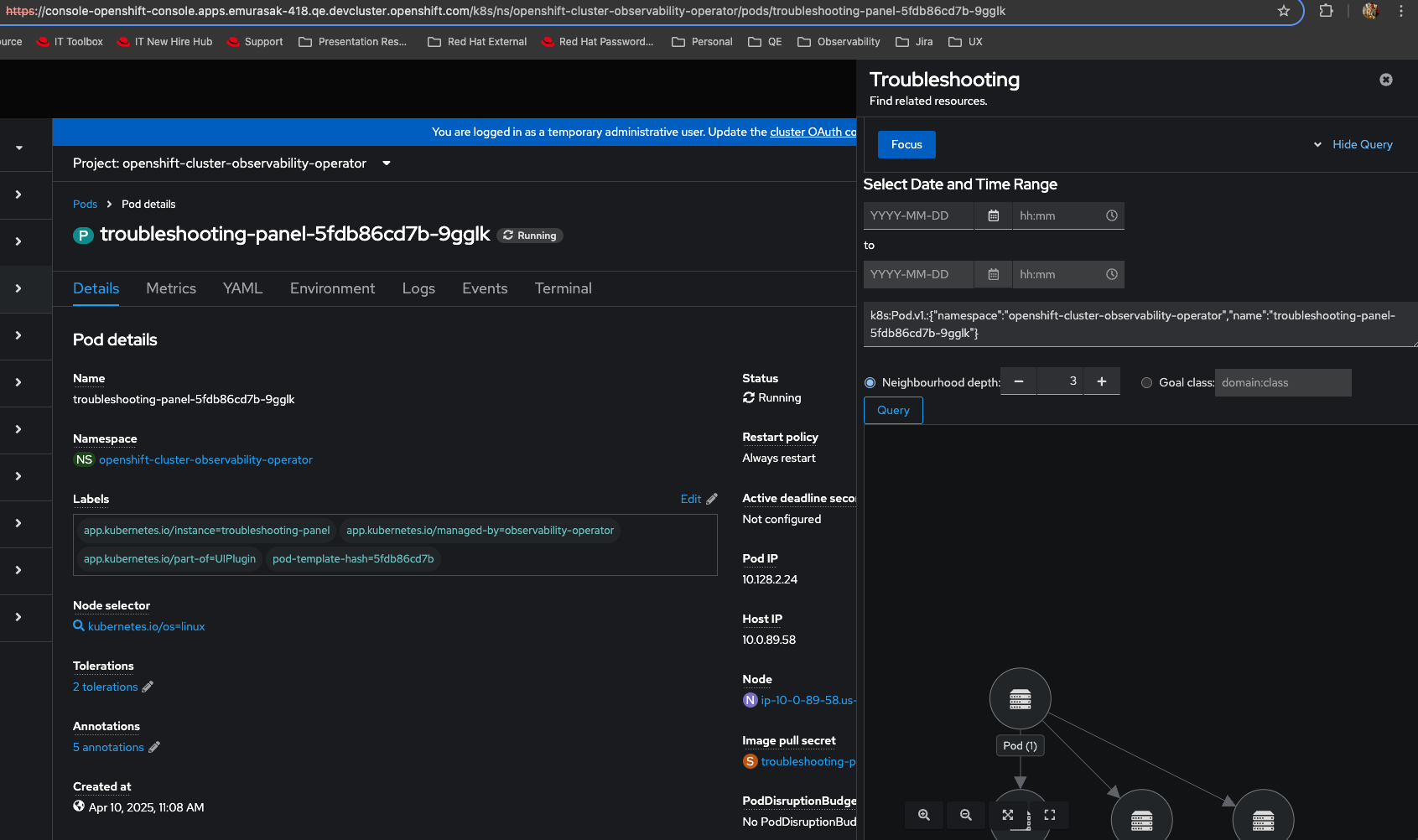The width and height of the screenshot is (1418, 840).
Task: Open the Details tab
Action: pos(96,288)
